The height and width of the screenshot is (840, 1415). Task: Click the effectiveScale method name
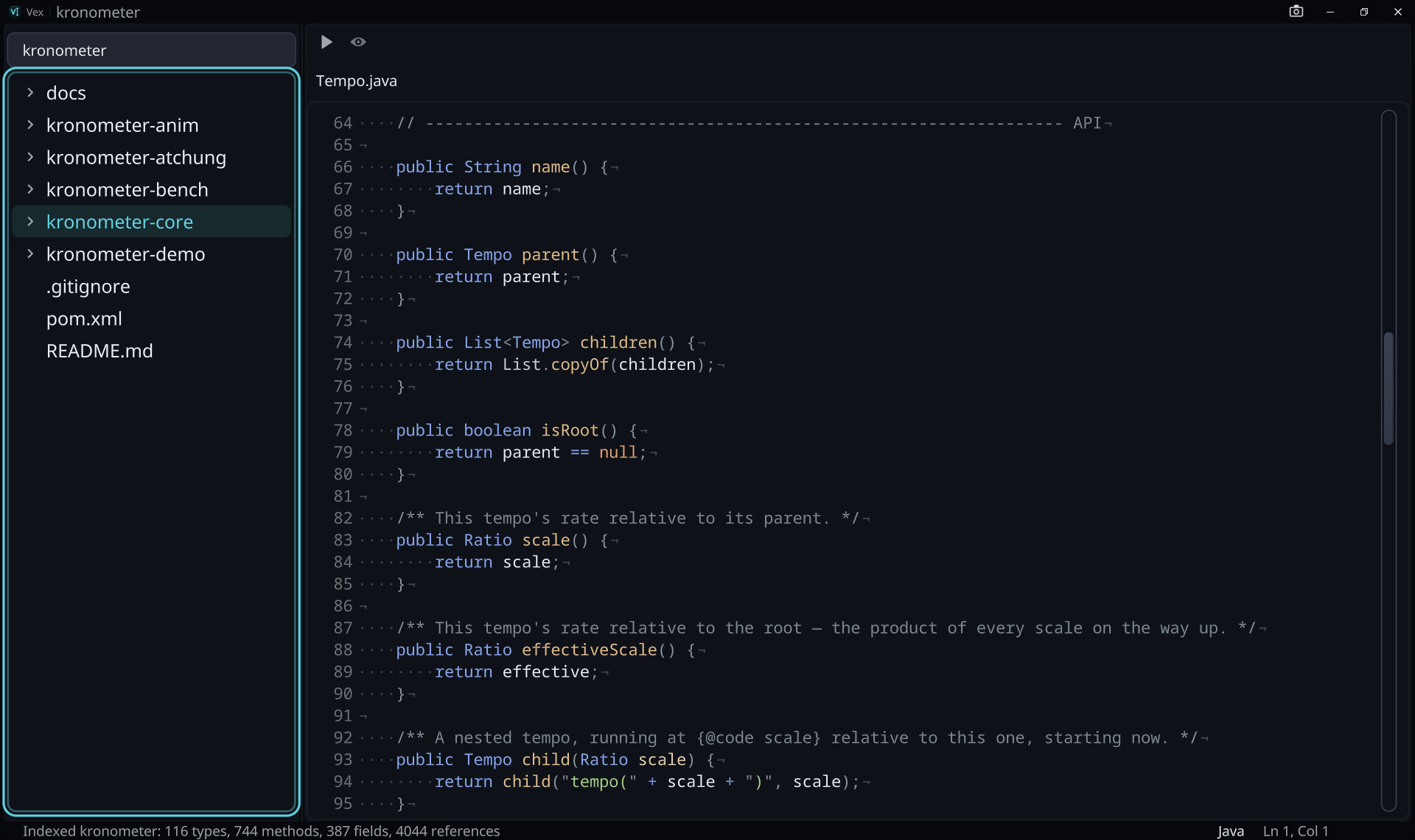click(x=589, y=650)
